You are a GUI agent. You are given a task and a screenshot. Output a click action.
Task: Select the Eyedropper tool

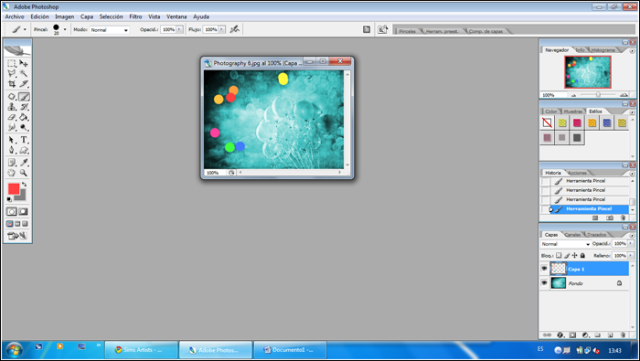[24, 163]
